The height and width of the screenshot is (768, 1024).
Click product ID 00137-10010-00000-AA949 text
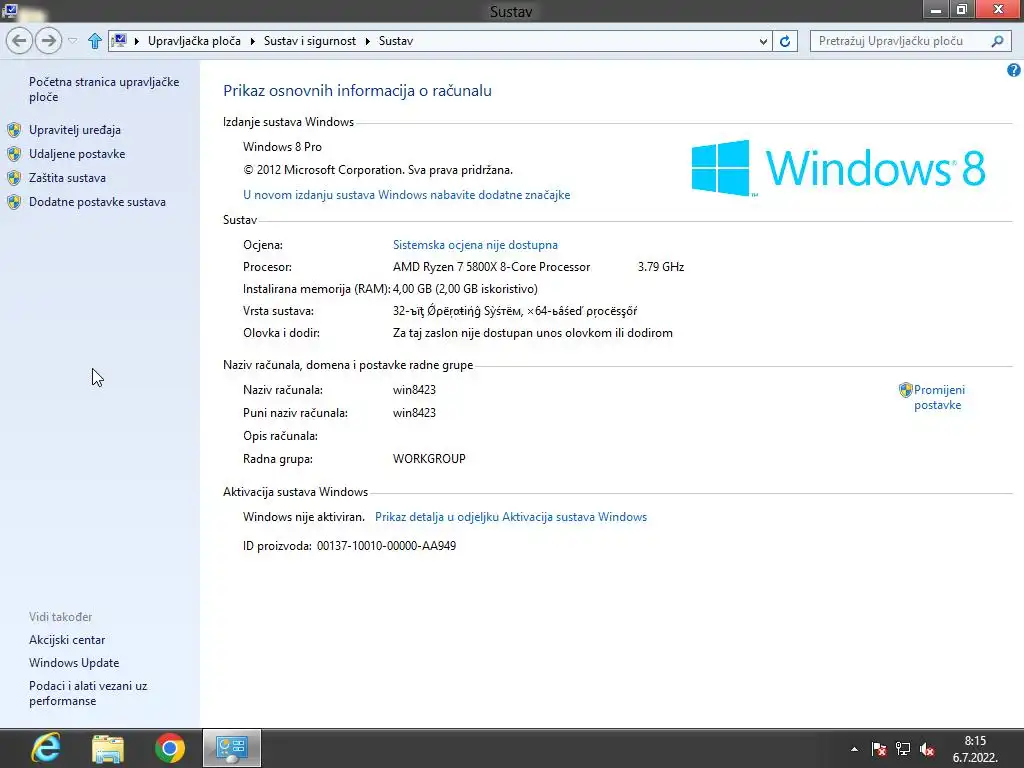tap(386, 546)
